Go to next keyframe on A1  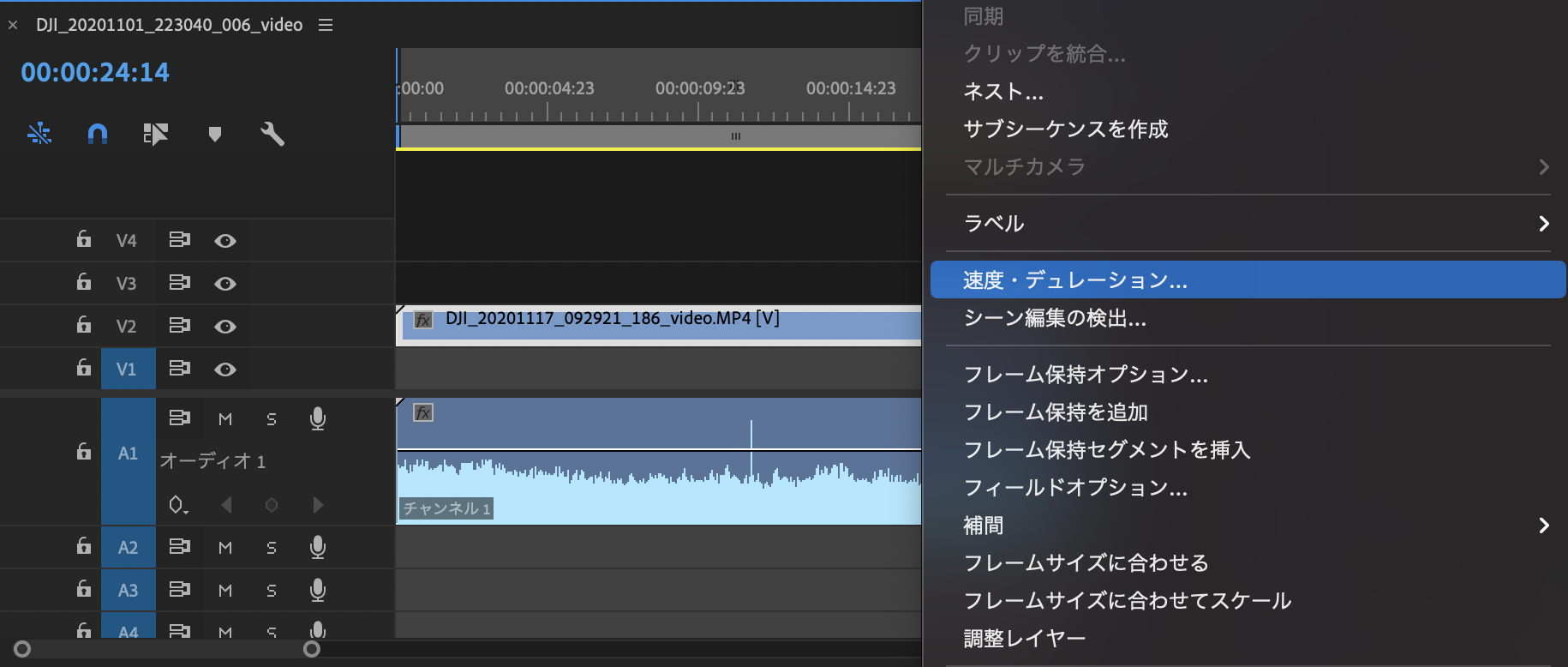coord(318,505)
